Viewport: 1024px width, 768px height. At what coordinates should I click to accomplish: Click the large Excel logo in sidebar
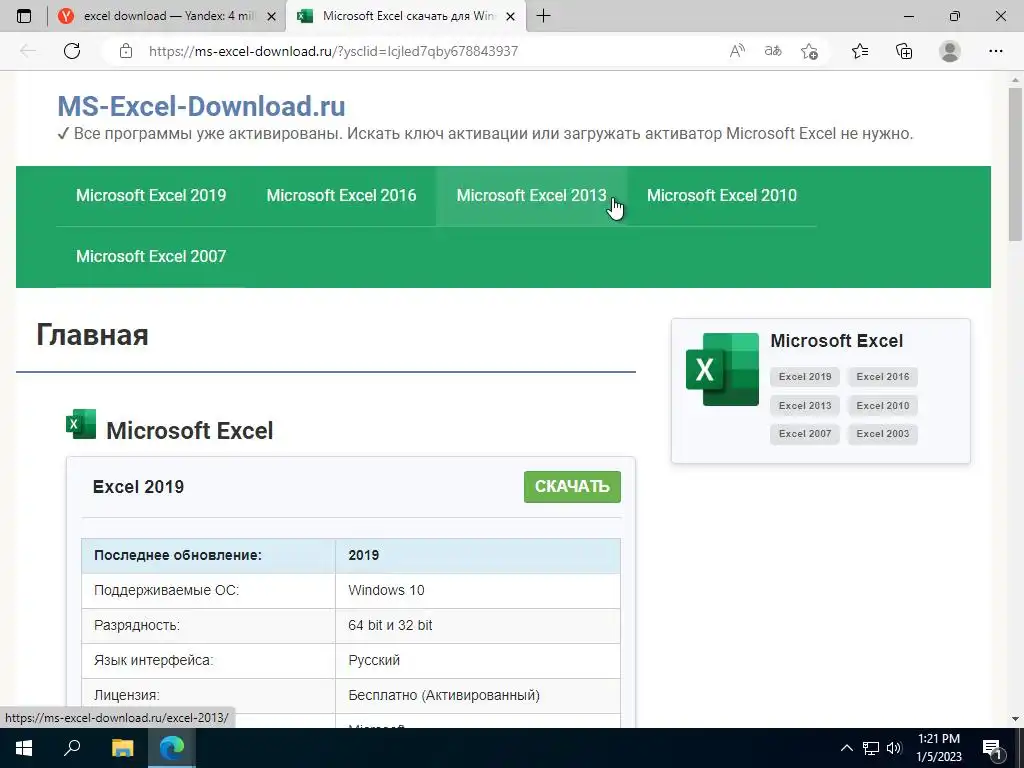[x=722, y=369]
